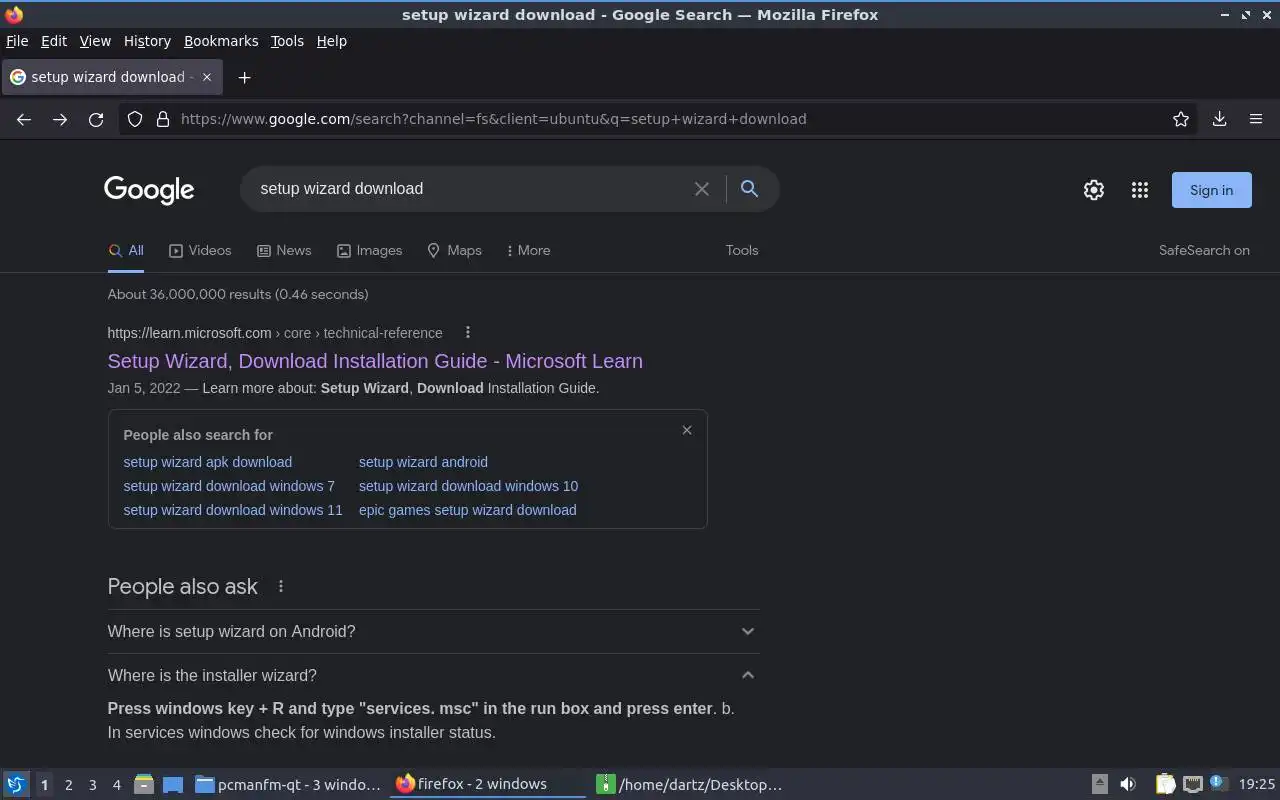The image size is (1280, 800).
Task: Open the file manager launcher in taskbar
Action: (x=143, y=784)
